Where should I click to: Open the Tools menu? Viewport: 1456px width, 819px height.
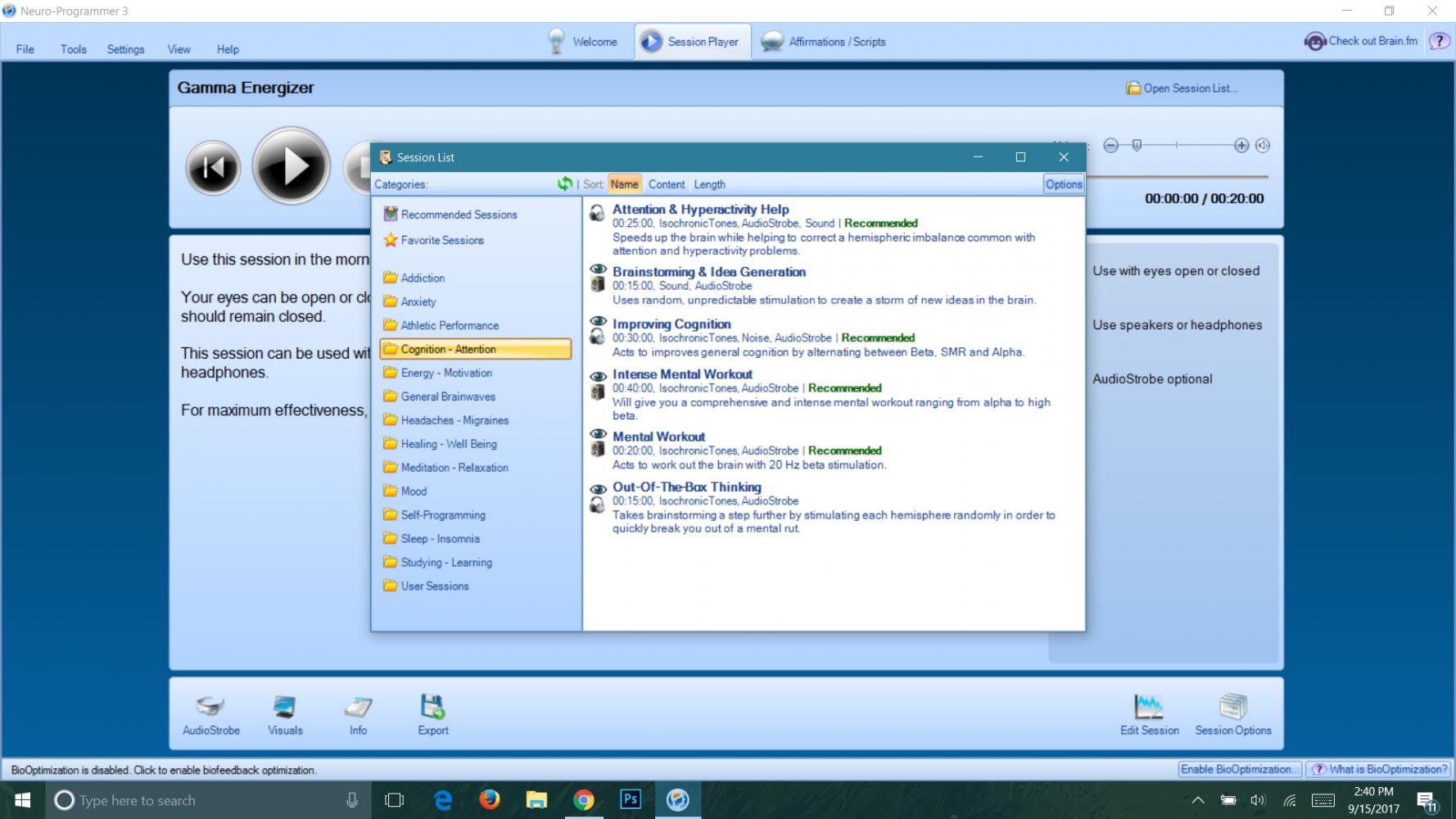[73, 49]
